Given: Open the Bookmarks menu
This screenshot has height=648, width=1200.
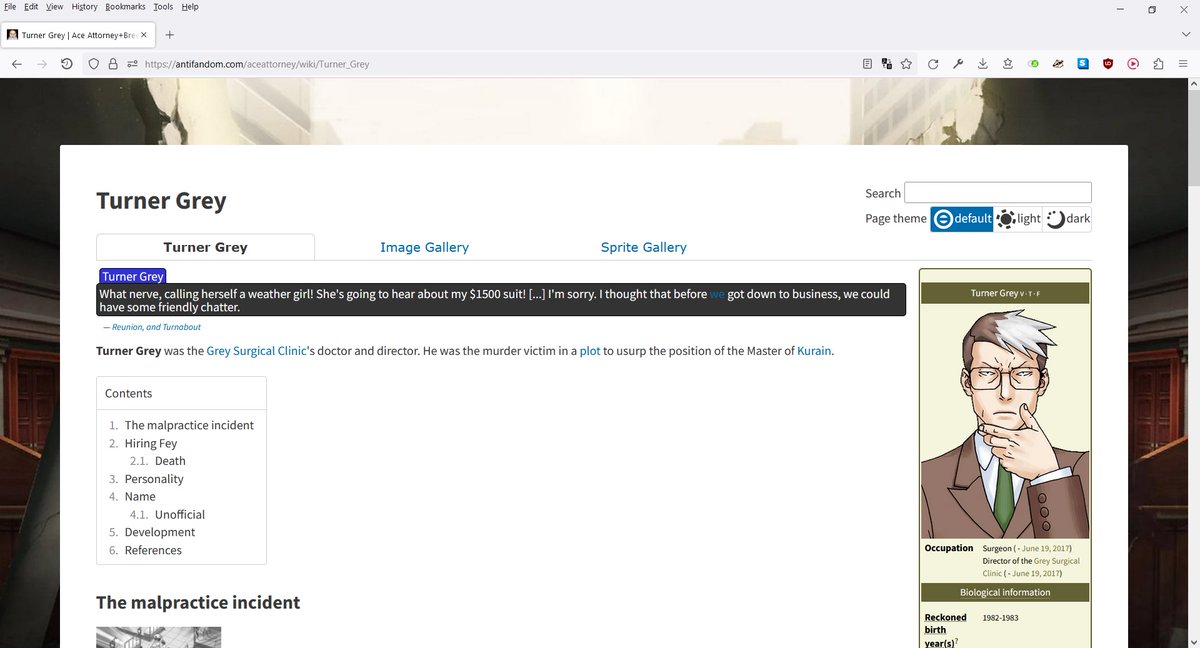Looking at the screenshot, I should coord(125,7).
